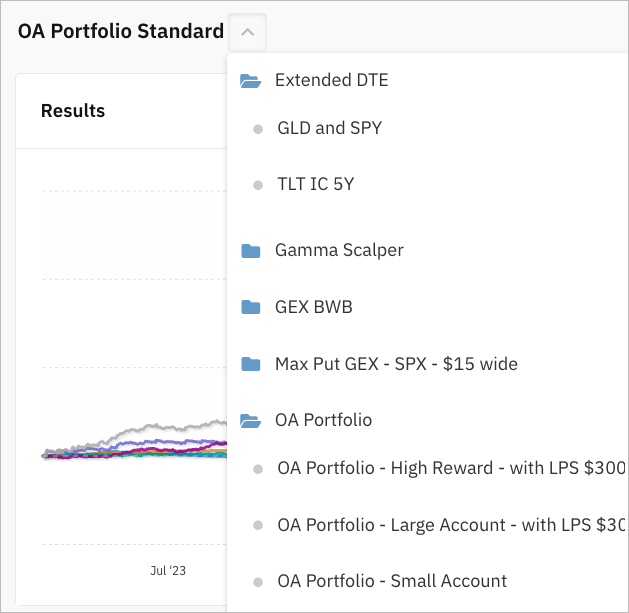Open the TLT IC 5Y backtest
This screenshot has height=613, width=629.
tap(316, 184)
